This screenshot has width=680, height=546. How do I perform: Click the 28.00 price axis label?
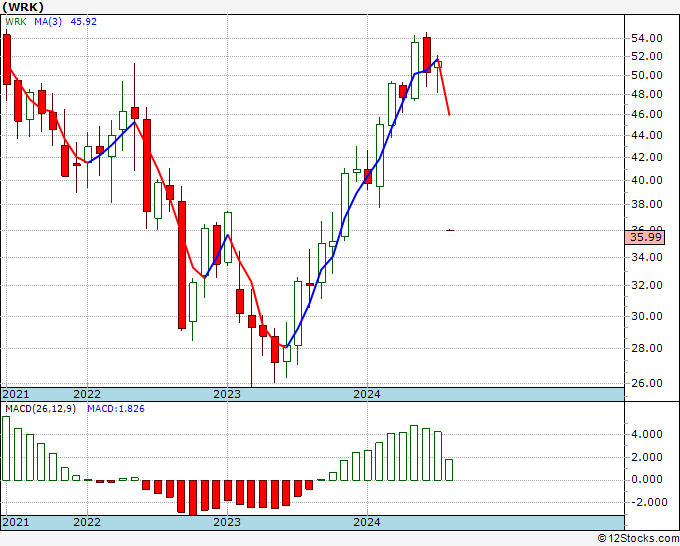pos(647,349)
